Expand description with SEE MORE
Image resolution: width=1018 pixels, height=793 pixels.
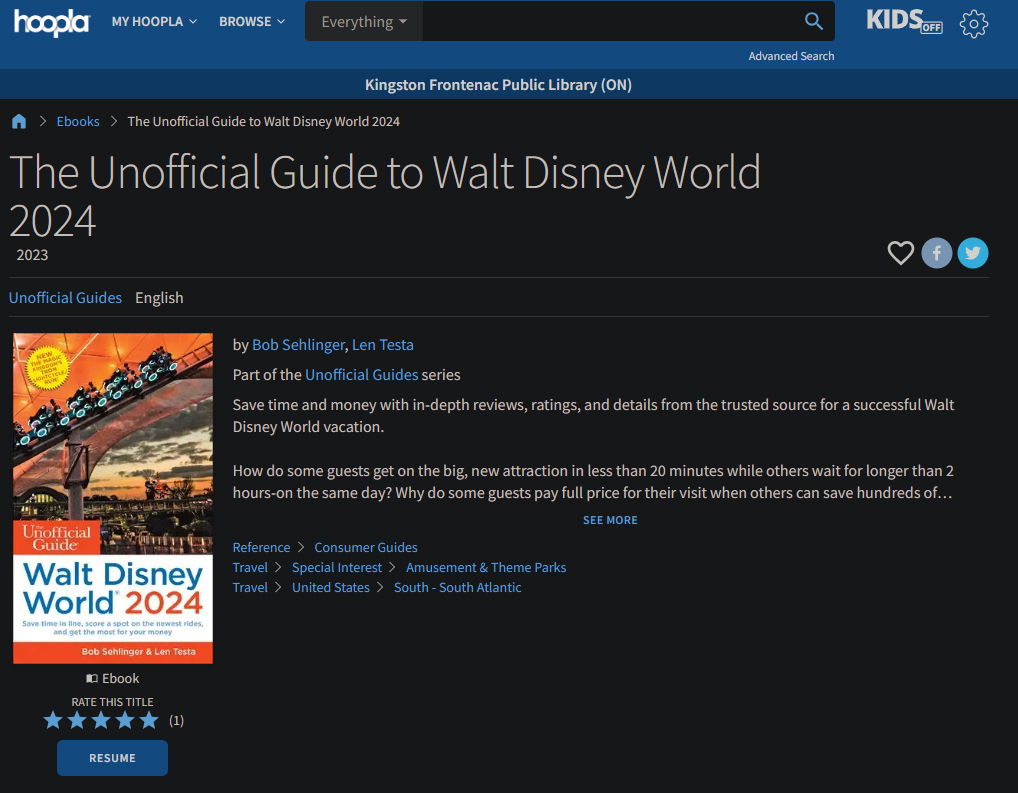610,520
